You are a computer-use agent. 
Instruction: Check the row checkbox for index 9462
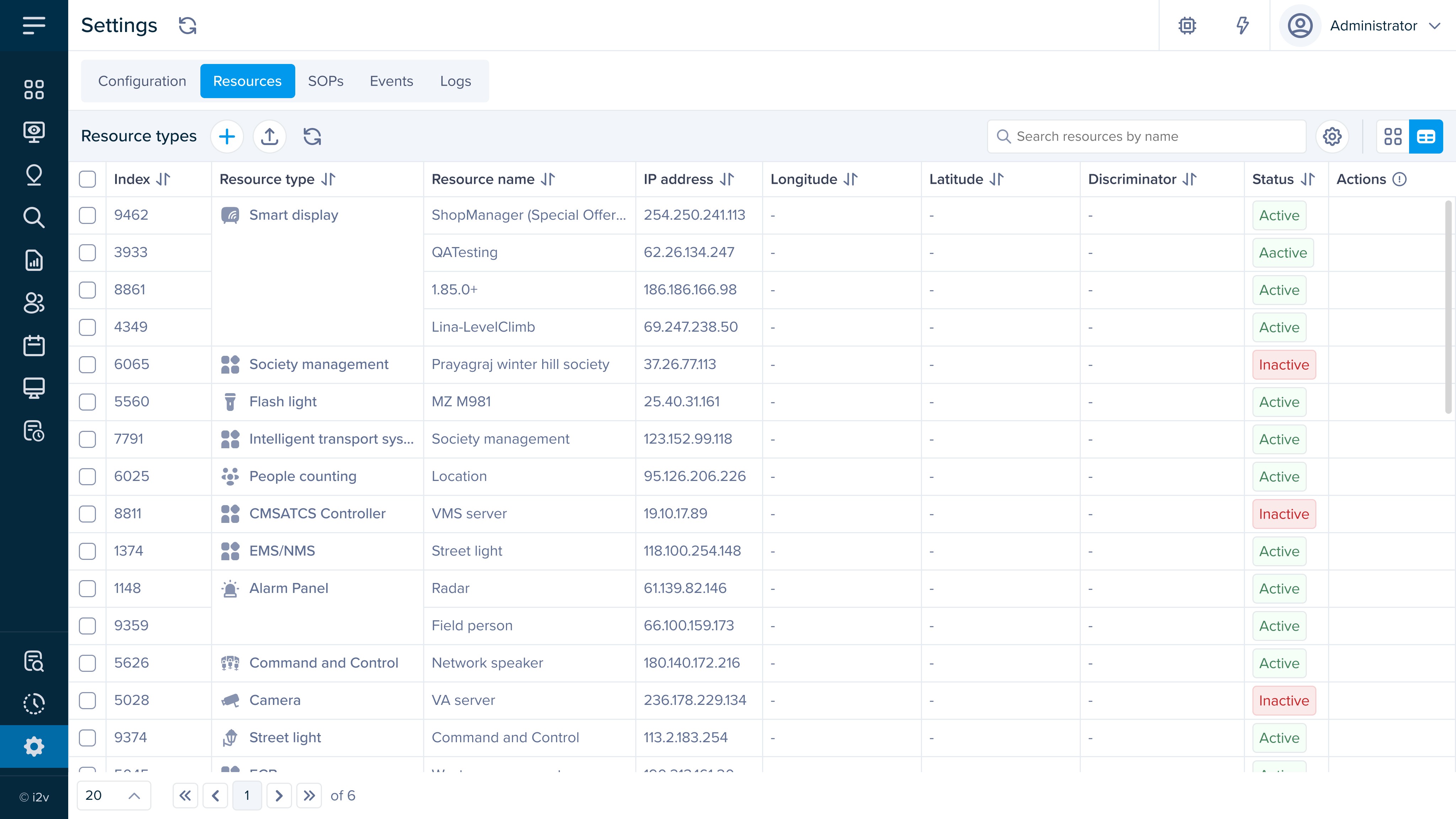click(88, 215)
